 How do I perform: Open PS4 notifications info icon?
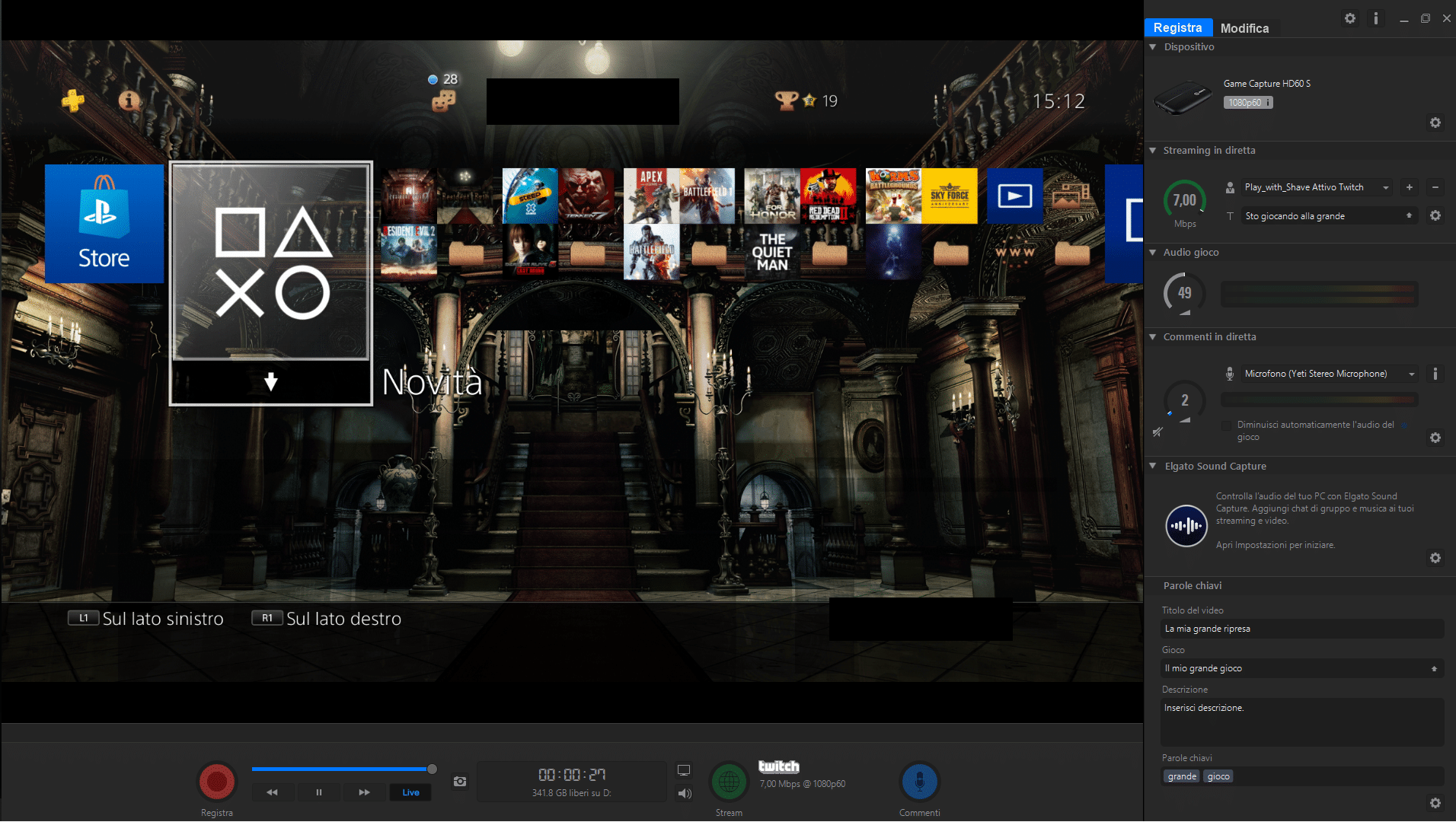129,100
